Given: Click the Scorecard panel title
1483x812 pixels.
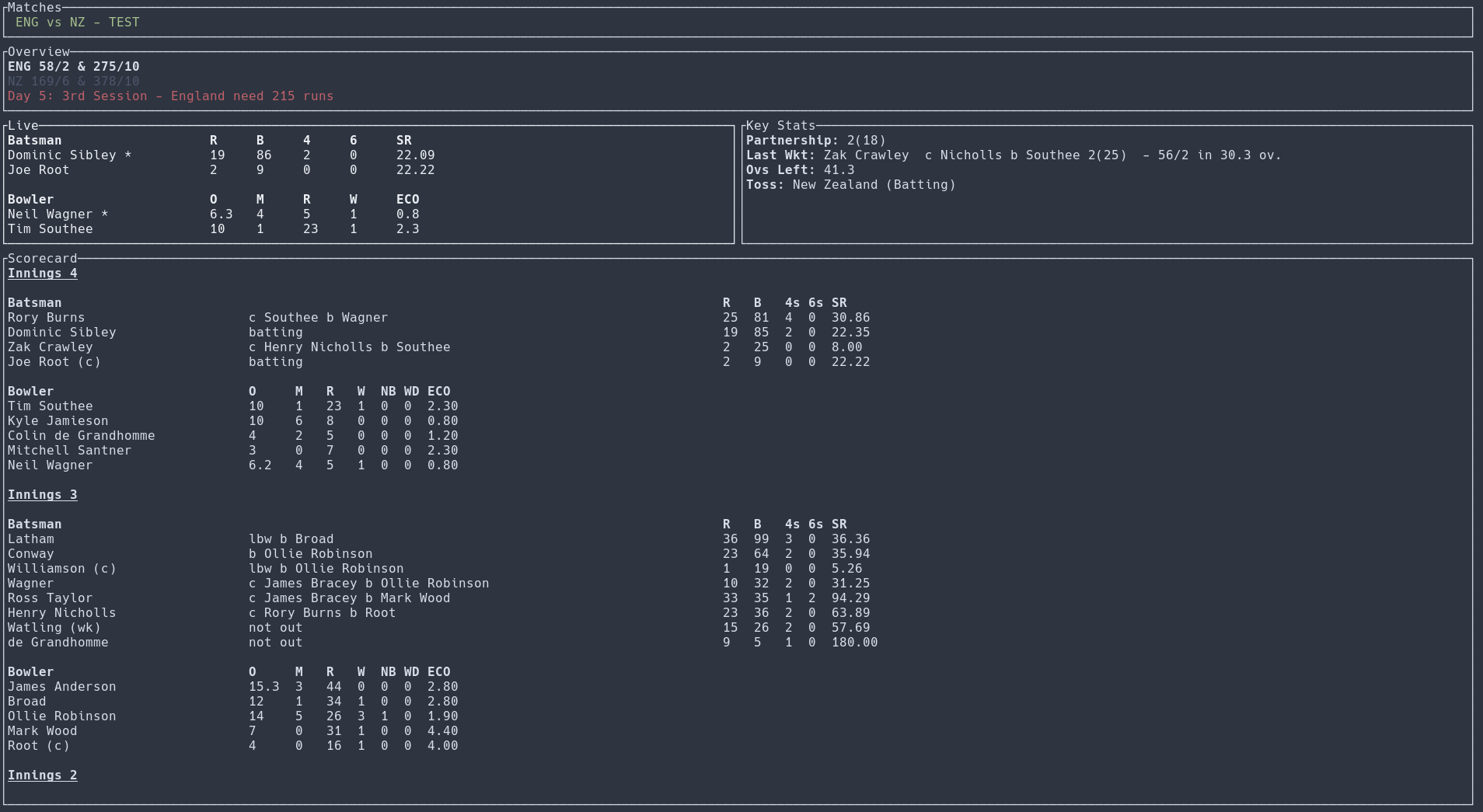Looking at the screenshot, I should 43,259.
